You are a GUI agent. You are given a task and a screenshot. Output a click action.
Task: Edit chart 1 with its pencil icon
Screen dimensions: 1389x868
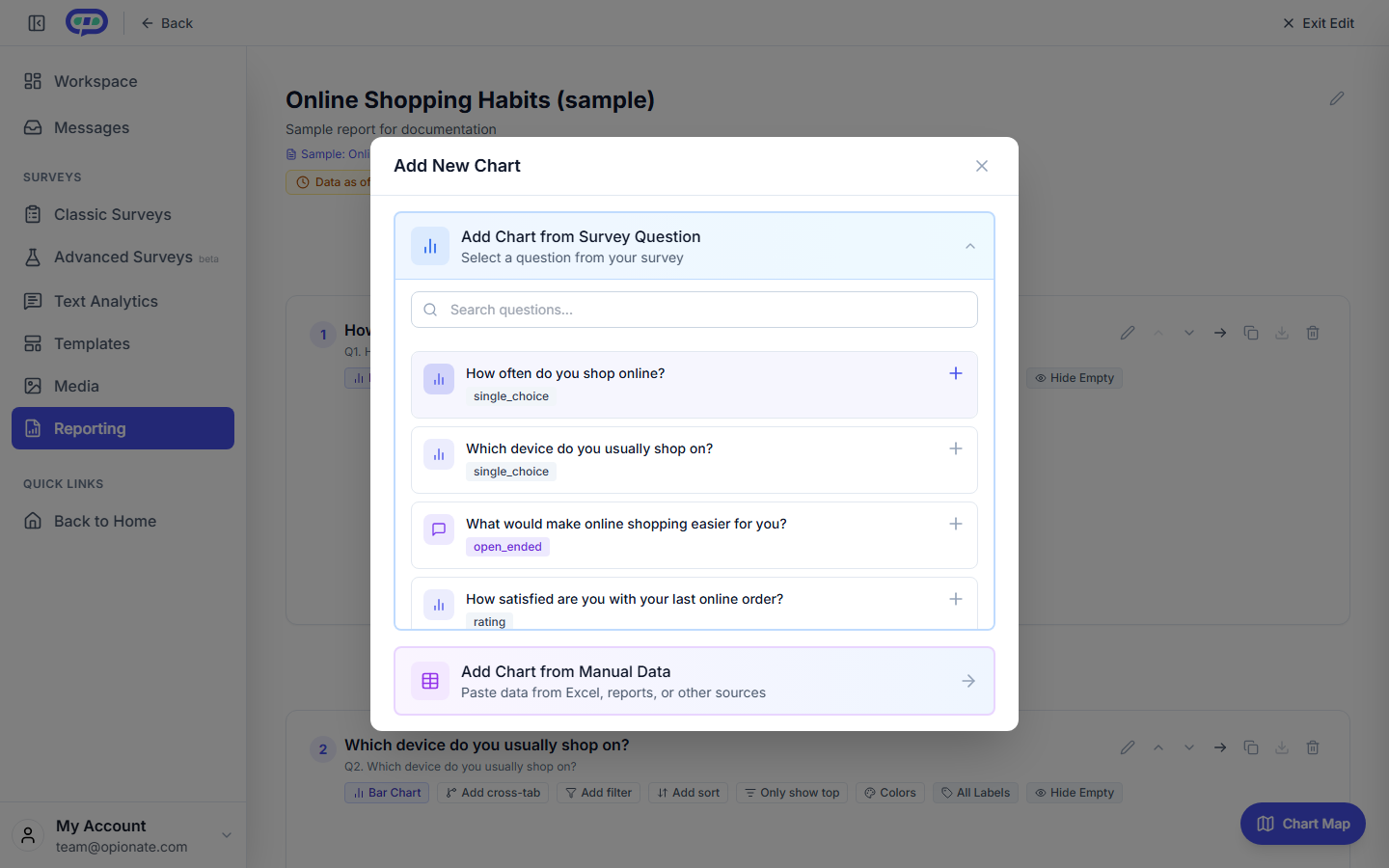click(x=1128, y=333)
